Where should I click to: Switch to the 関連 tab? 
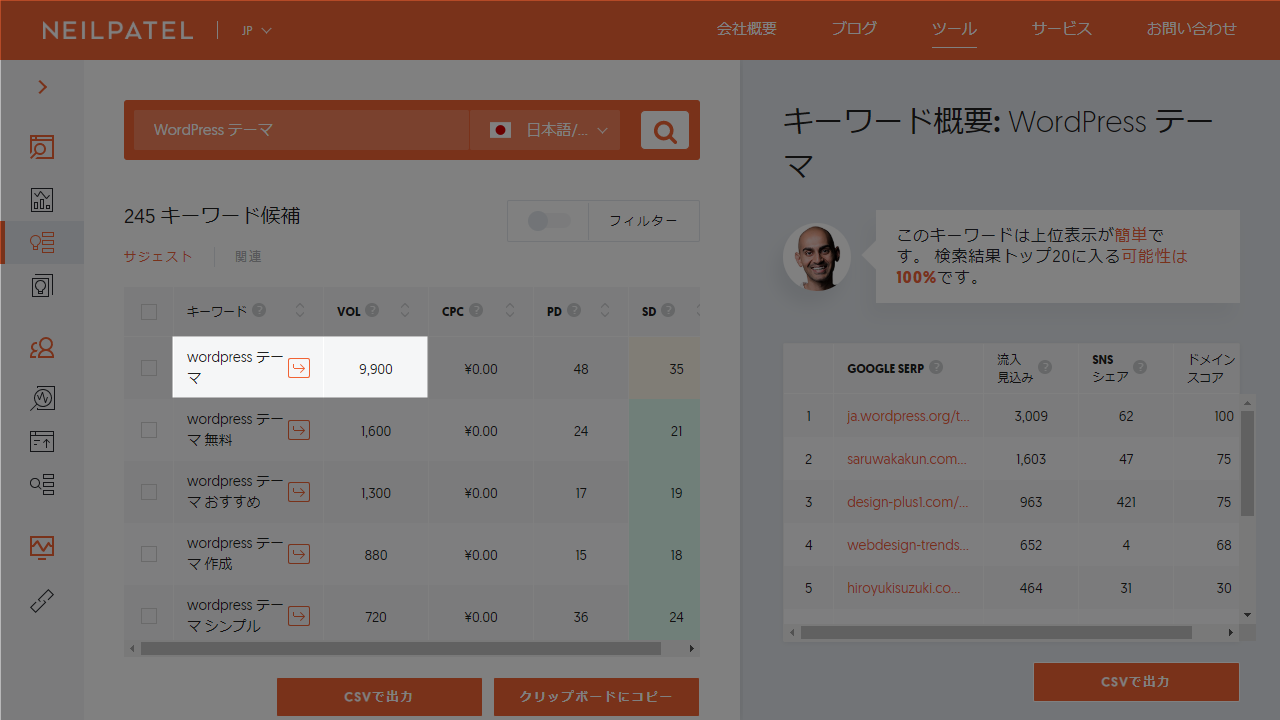[x=248, y=257]
